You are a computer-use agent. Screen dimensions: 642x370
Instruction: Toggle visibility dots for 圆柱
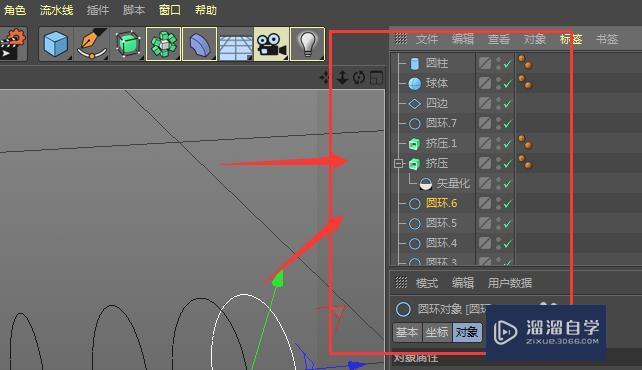[498, 63]
